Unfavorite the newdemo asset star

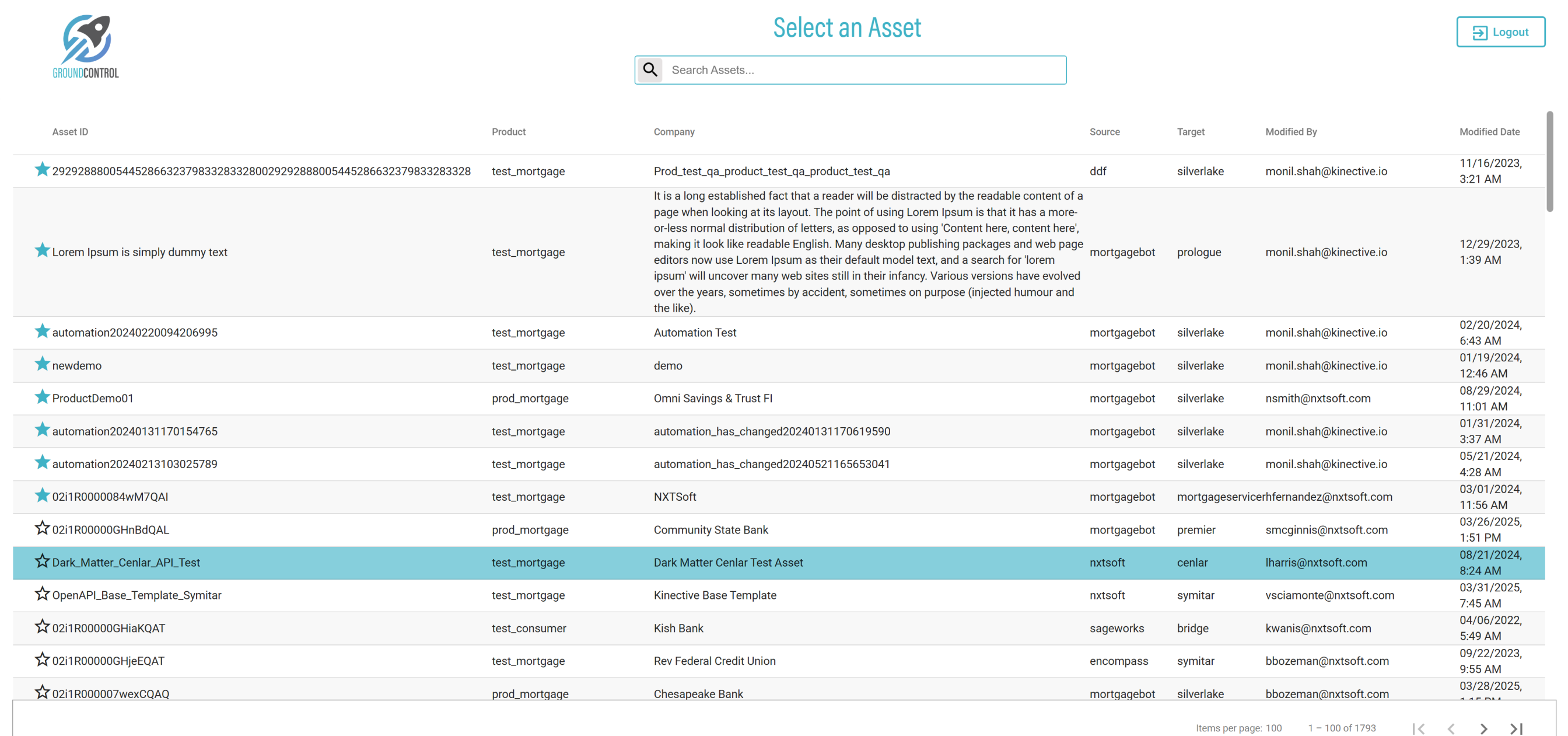tap(42, 364)
